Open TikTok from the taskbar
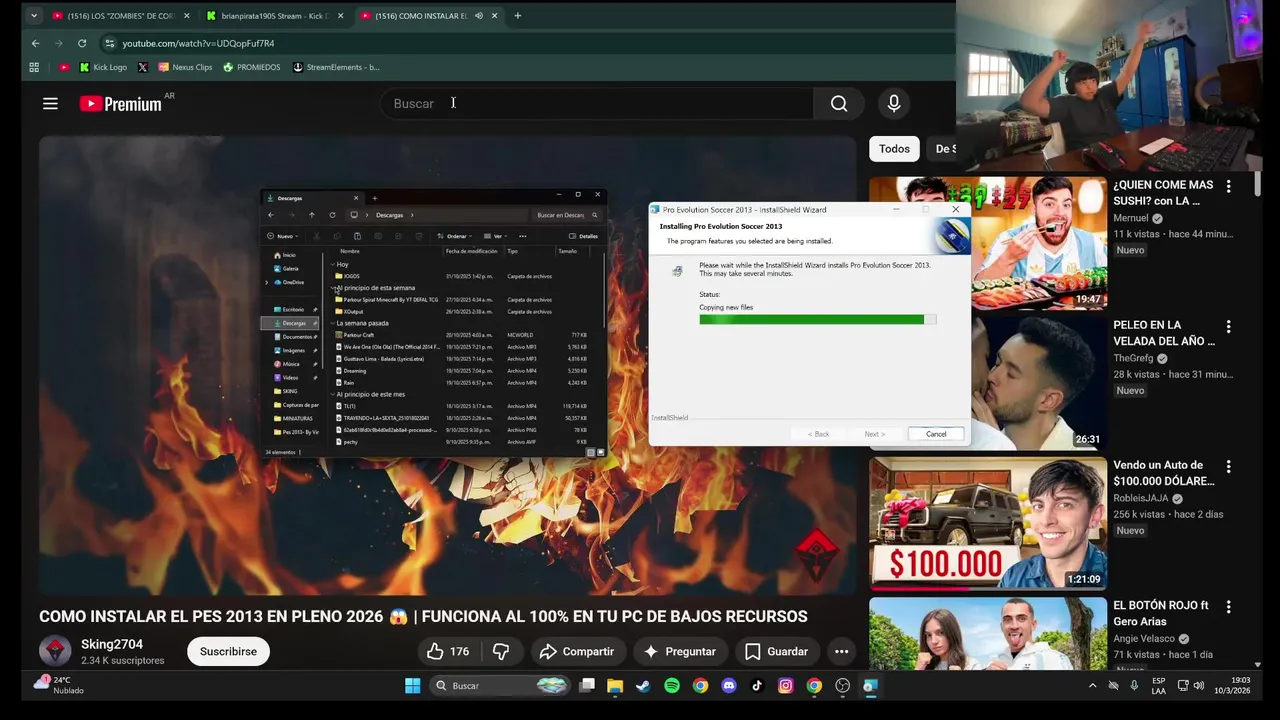The height and width of the screenshot is (720, 1280). (x=757, y=685)
